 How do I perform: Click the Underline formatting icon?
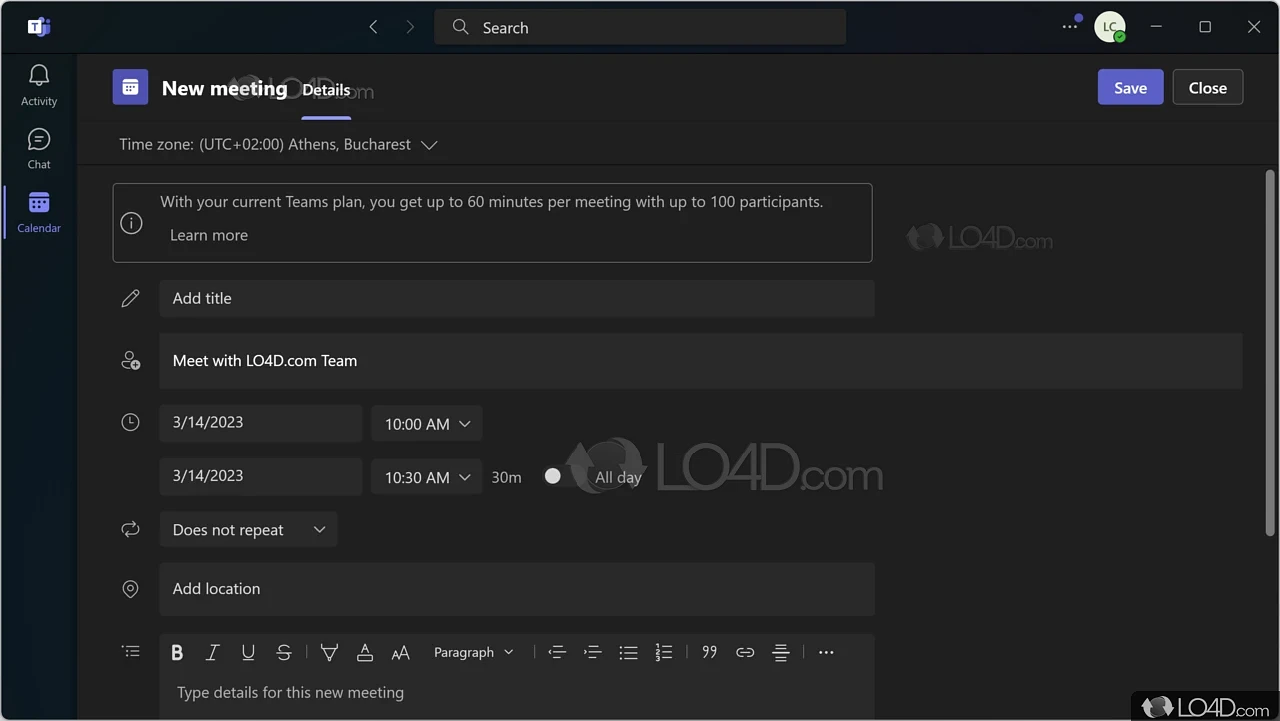[248, 653]
